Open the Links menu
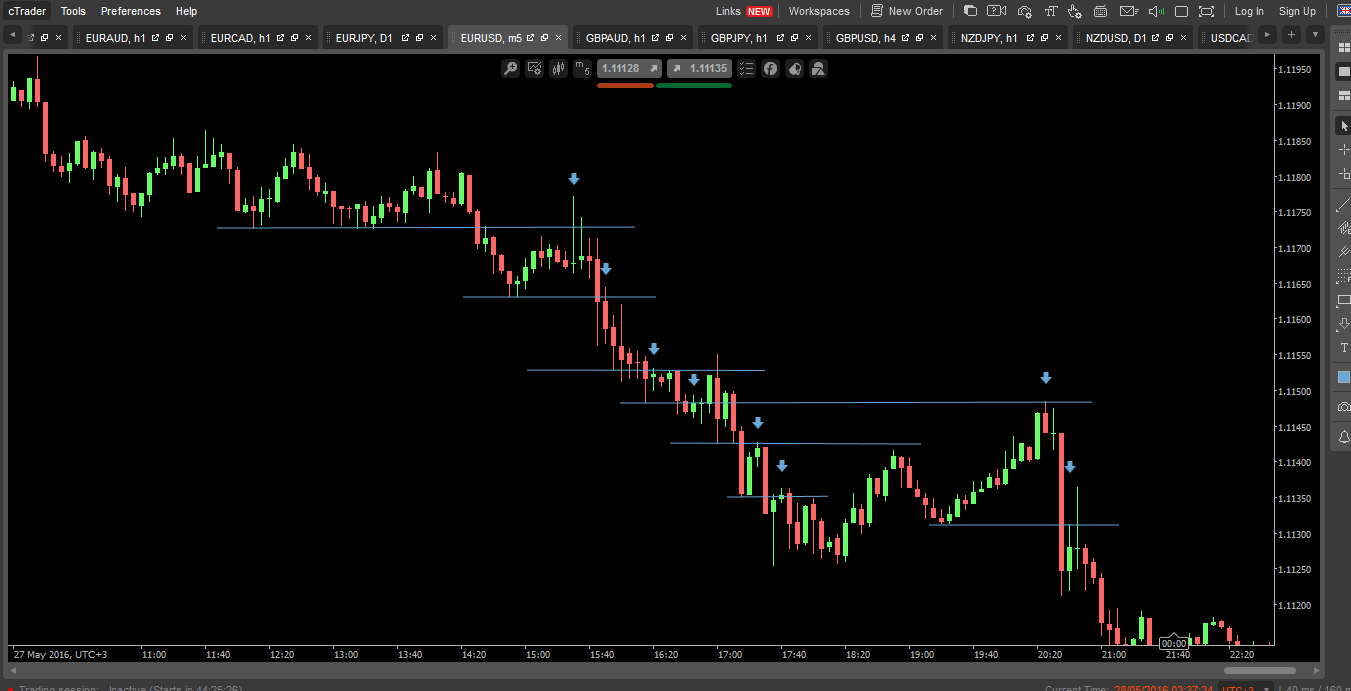Screen dimensions: 1351x691 [x=744, y=11]
